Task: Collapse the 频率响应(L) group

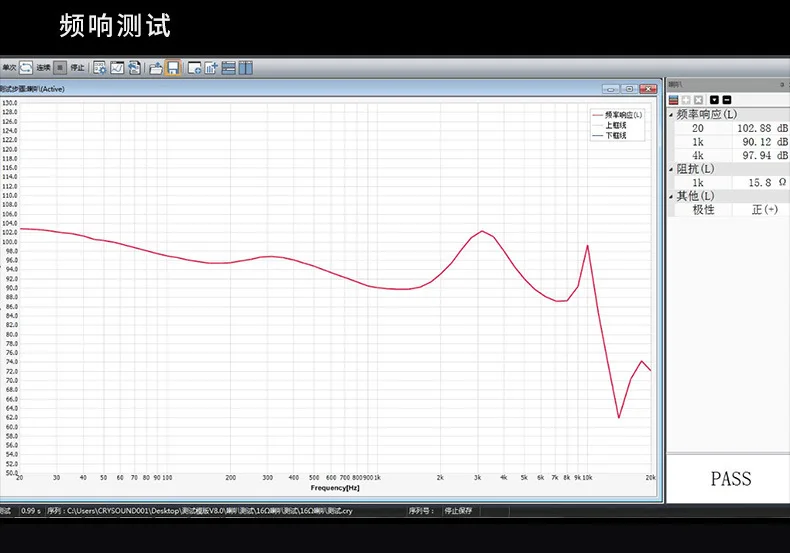Action: point(671,115)
